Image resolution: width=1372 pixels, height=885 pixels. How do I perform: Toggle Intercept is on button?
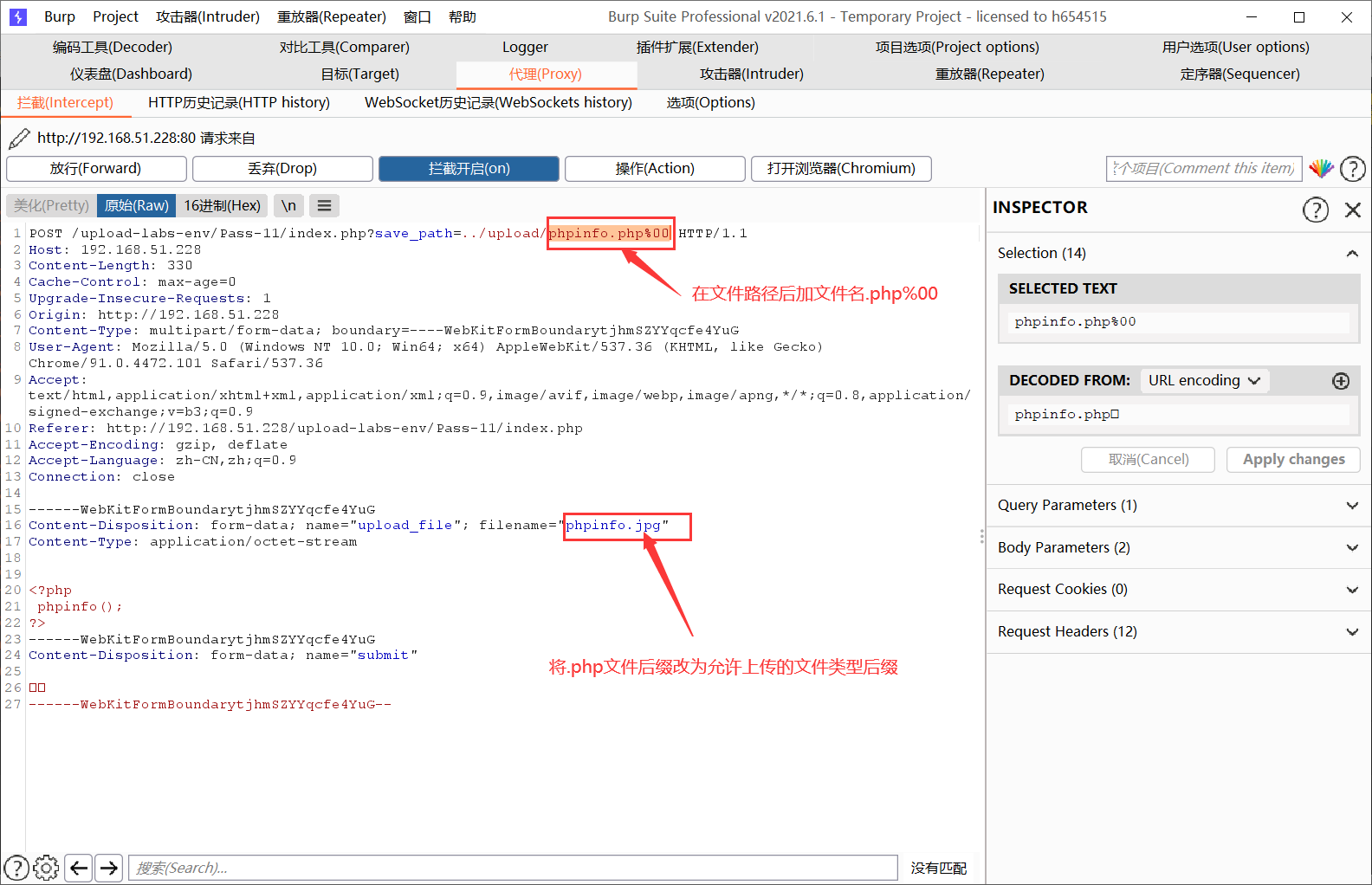coord(469,168)
